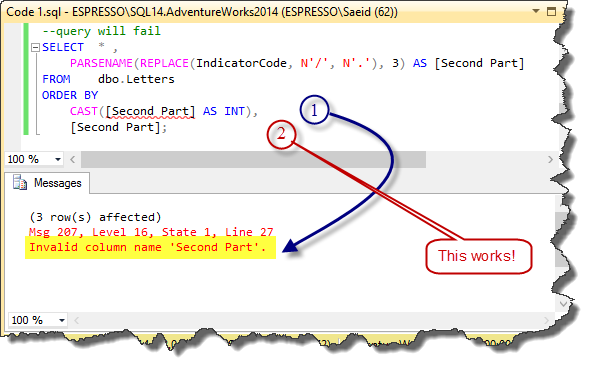Click the CAST function name

click(84, 111)
